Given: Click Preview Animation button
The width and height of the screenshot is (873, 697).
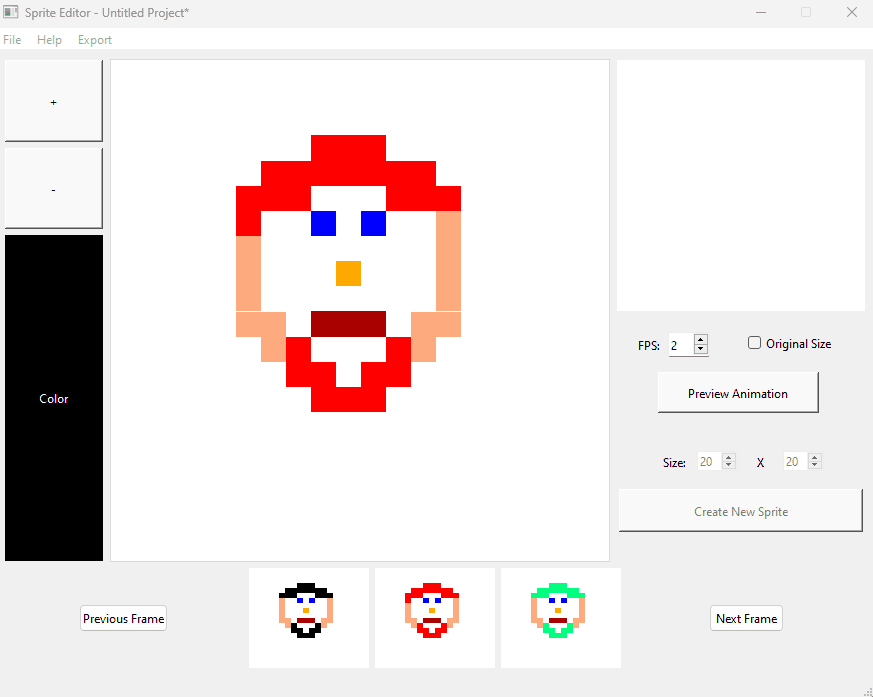Looking at the screenshot, I should [738, 393].
